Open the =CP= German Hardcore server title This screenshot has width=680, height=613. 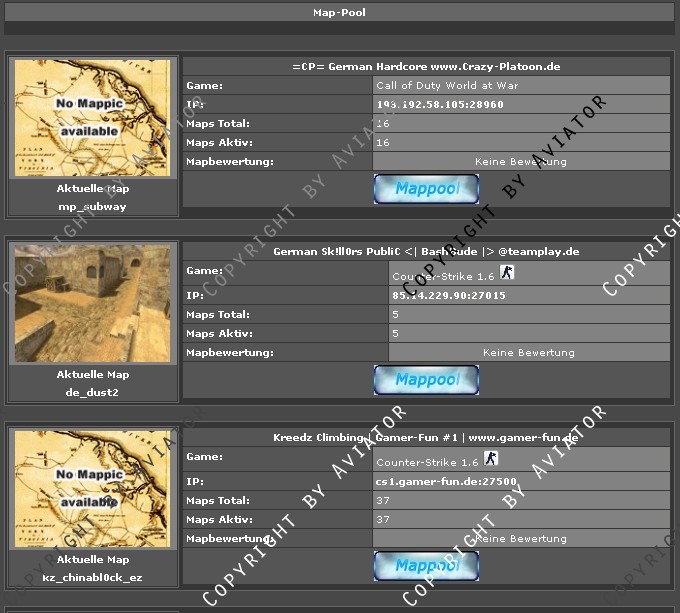426,66
